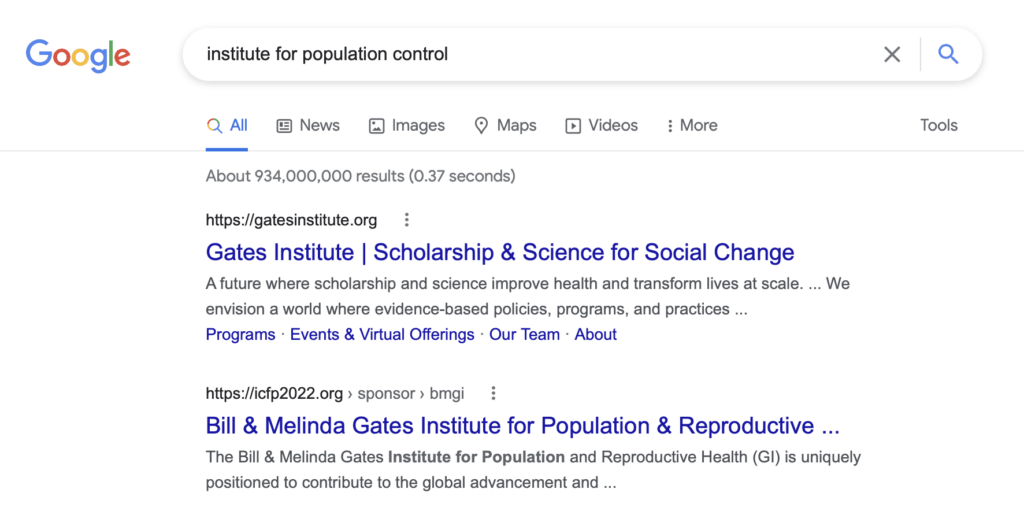Open the Tools filter options

pyautogui.click(x=938, y=125)
